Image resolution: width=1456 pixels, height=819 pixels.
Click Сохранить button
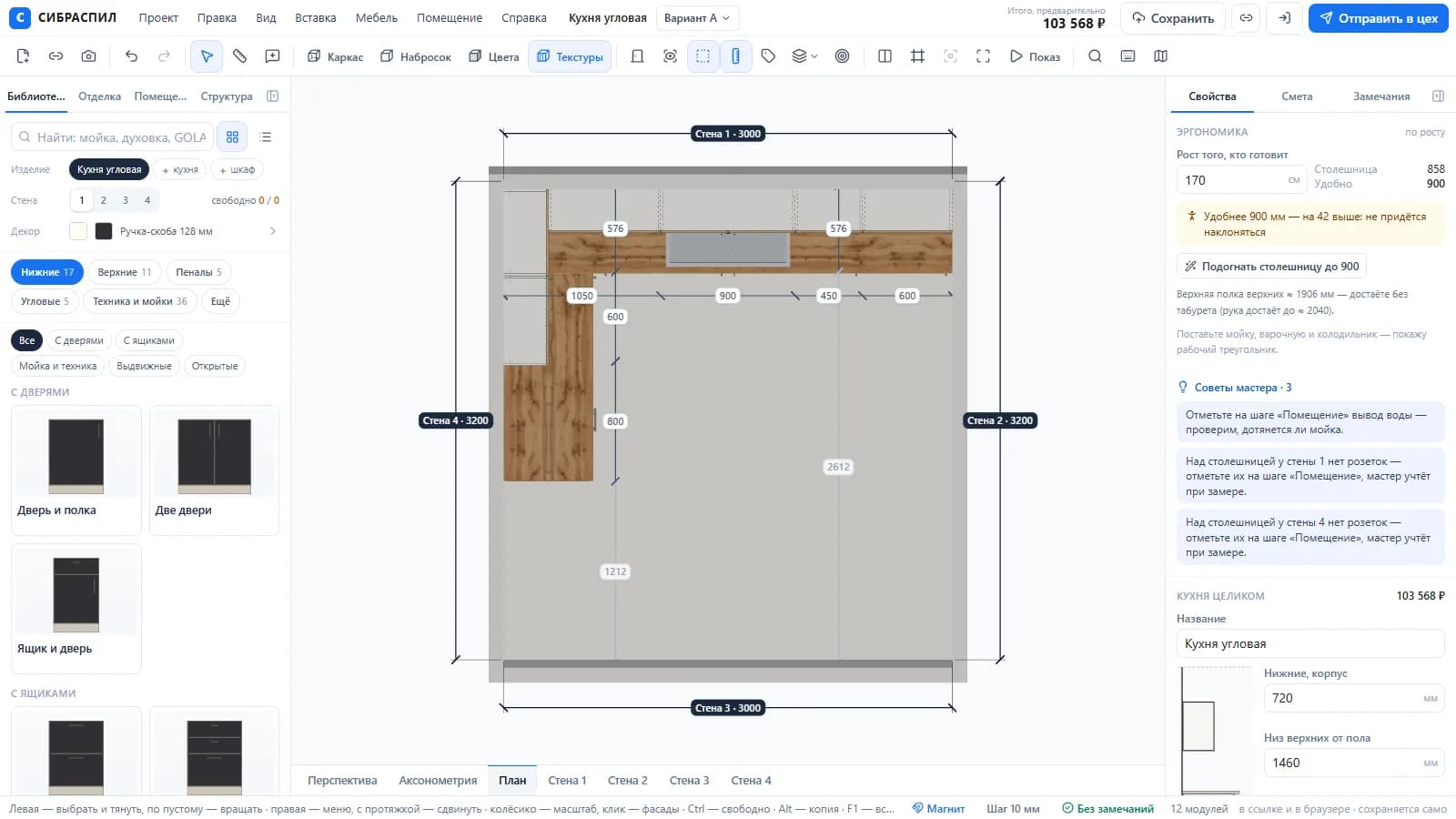(x=1172, y=18)
